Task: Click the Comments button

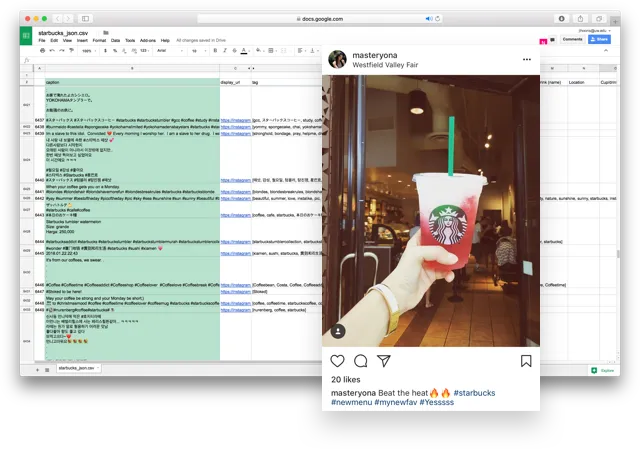Action: [x=572, y=39]
